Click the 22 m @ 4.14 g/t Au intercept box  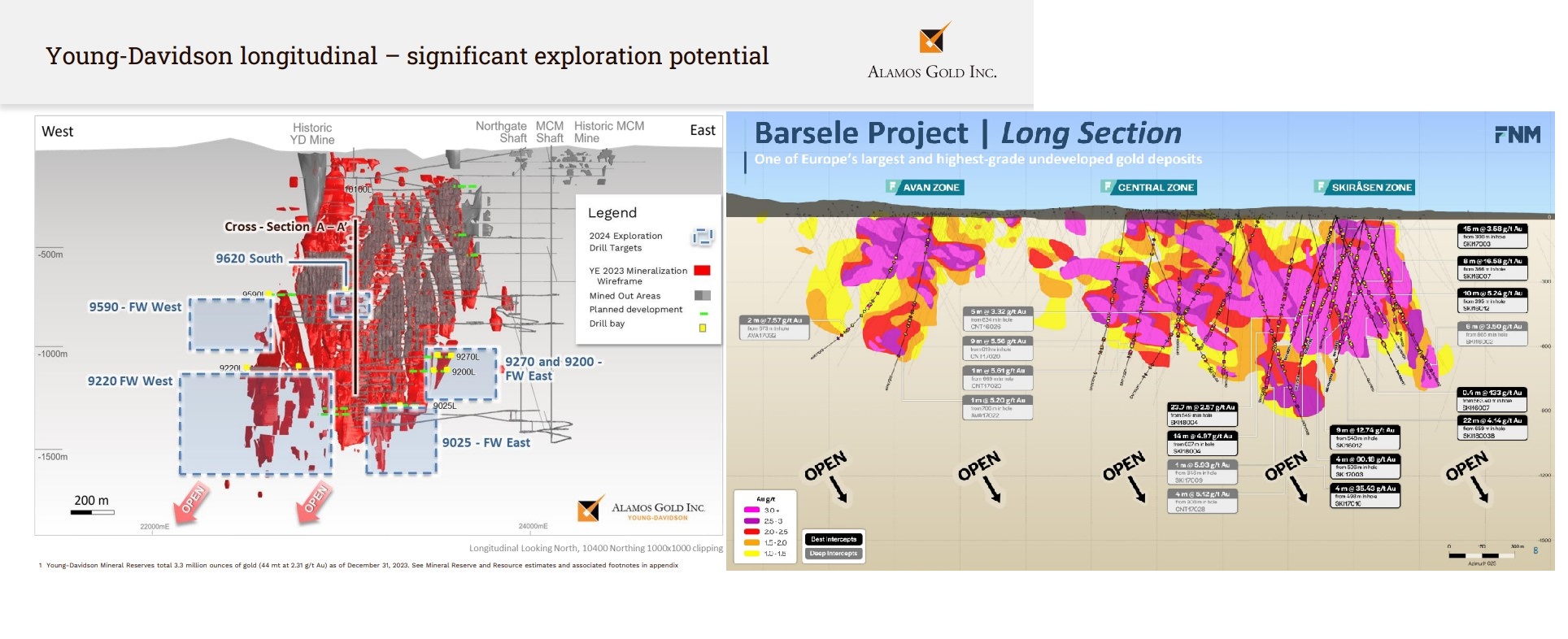(x=1492, y=428)
